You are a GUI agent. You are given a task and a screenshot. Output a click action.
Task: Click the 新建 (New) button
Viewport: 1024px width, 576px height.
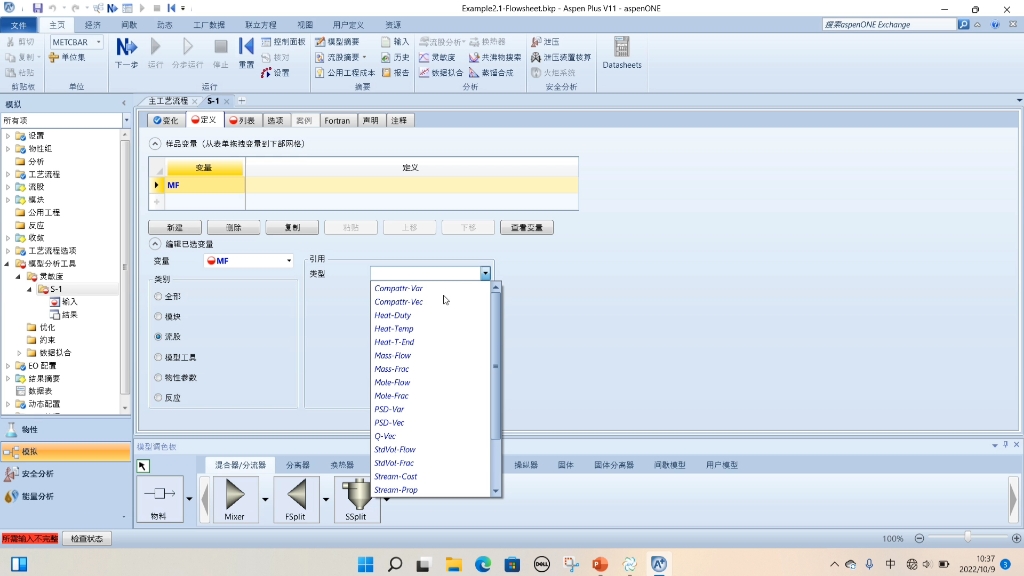point(174,227)
